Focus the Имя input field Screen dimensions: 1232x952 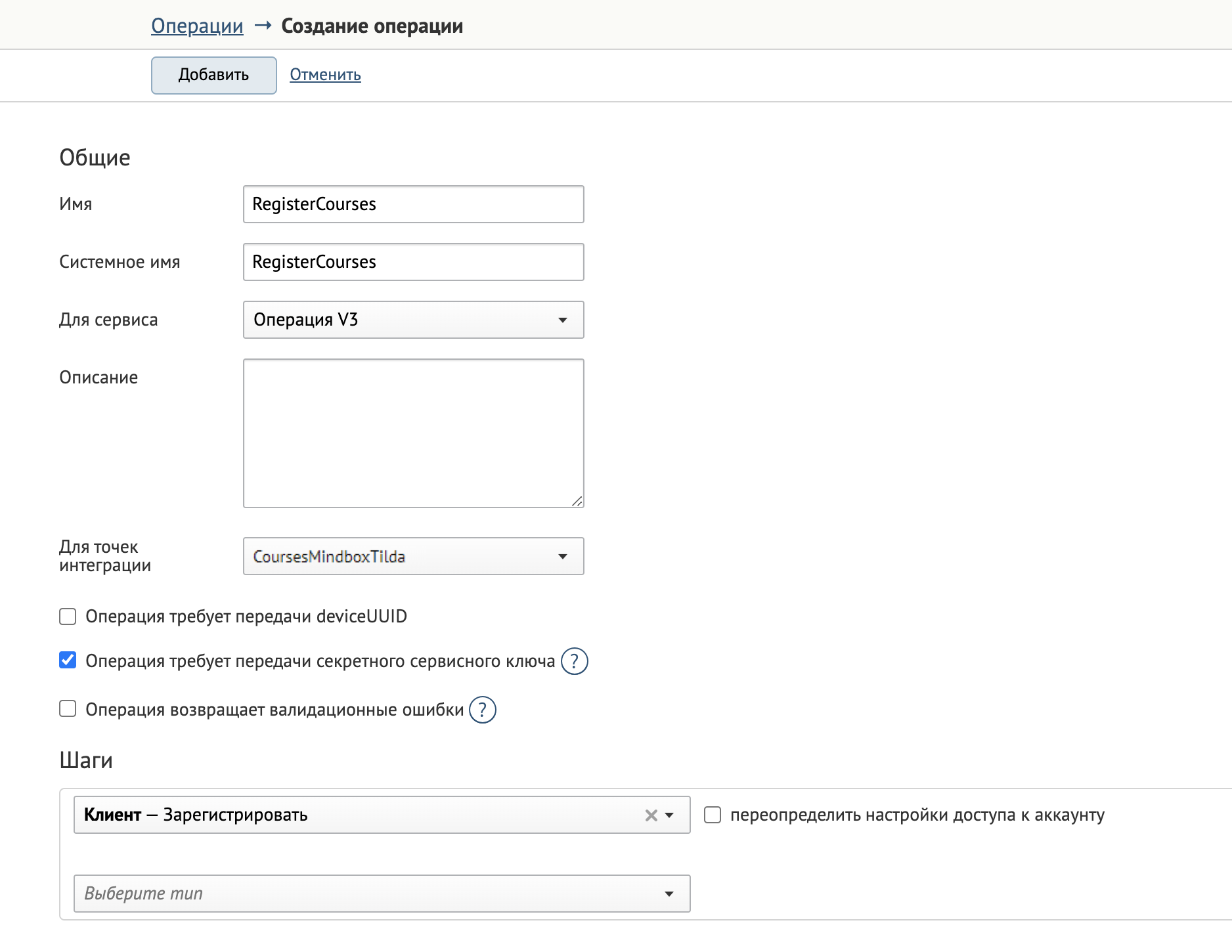[414, 204]
